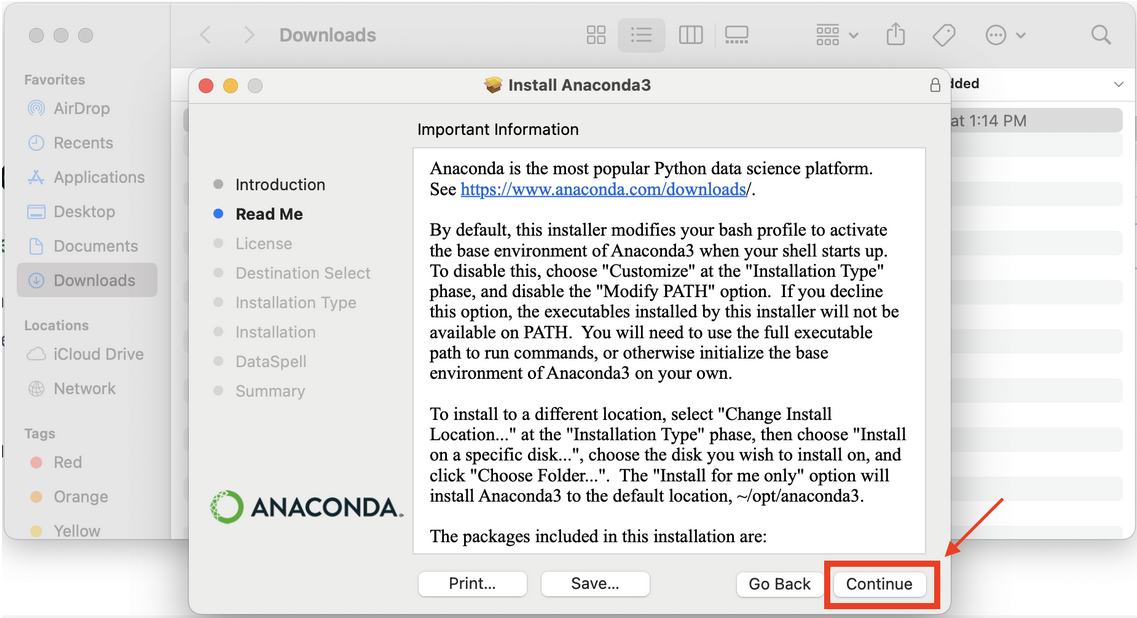
Task: Click the Save... button
Action: click(595, 583)
